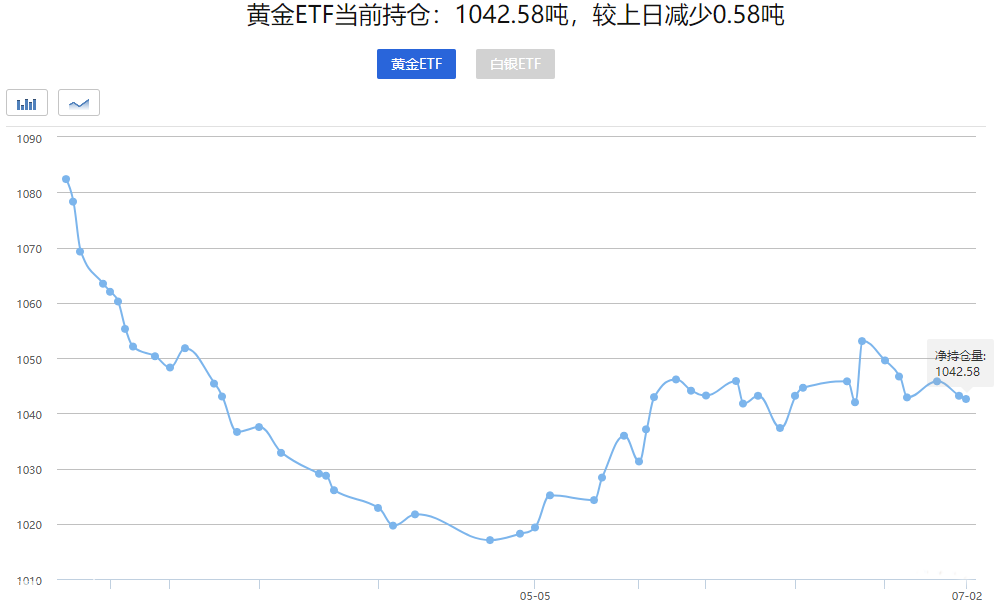Select the 黄金ETF tab

tap(416, 64)
